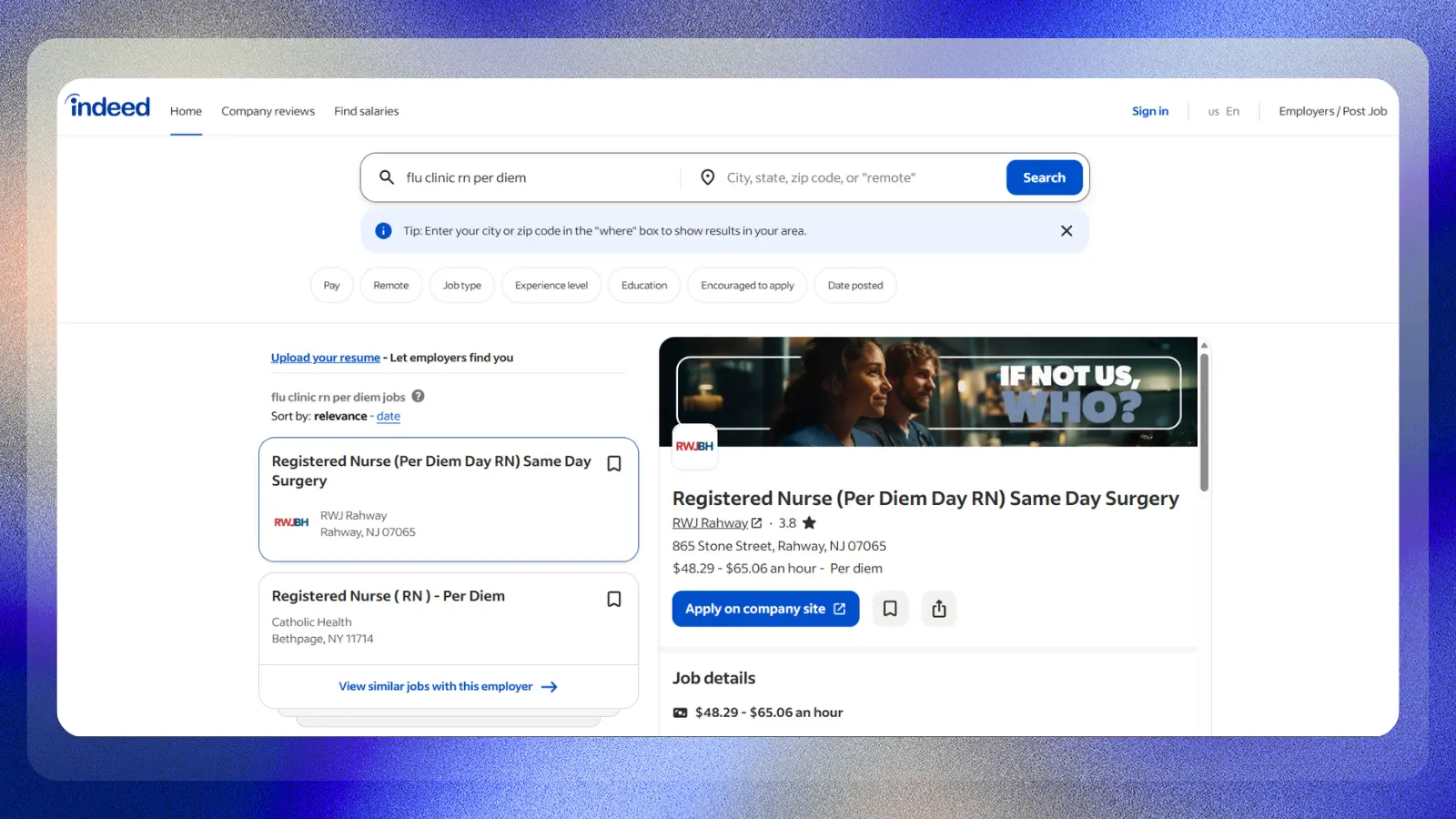Click the scrollbar up arrow in job details
1456x819 pixels.
point(1204,346)
